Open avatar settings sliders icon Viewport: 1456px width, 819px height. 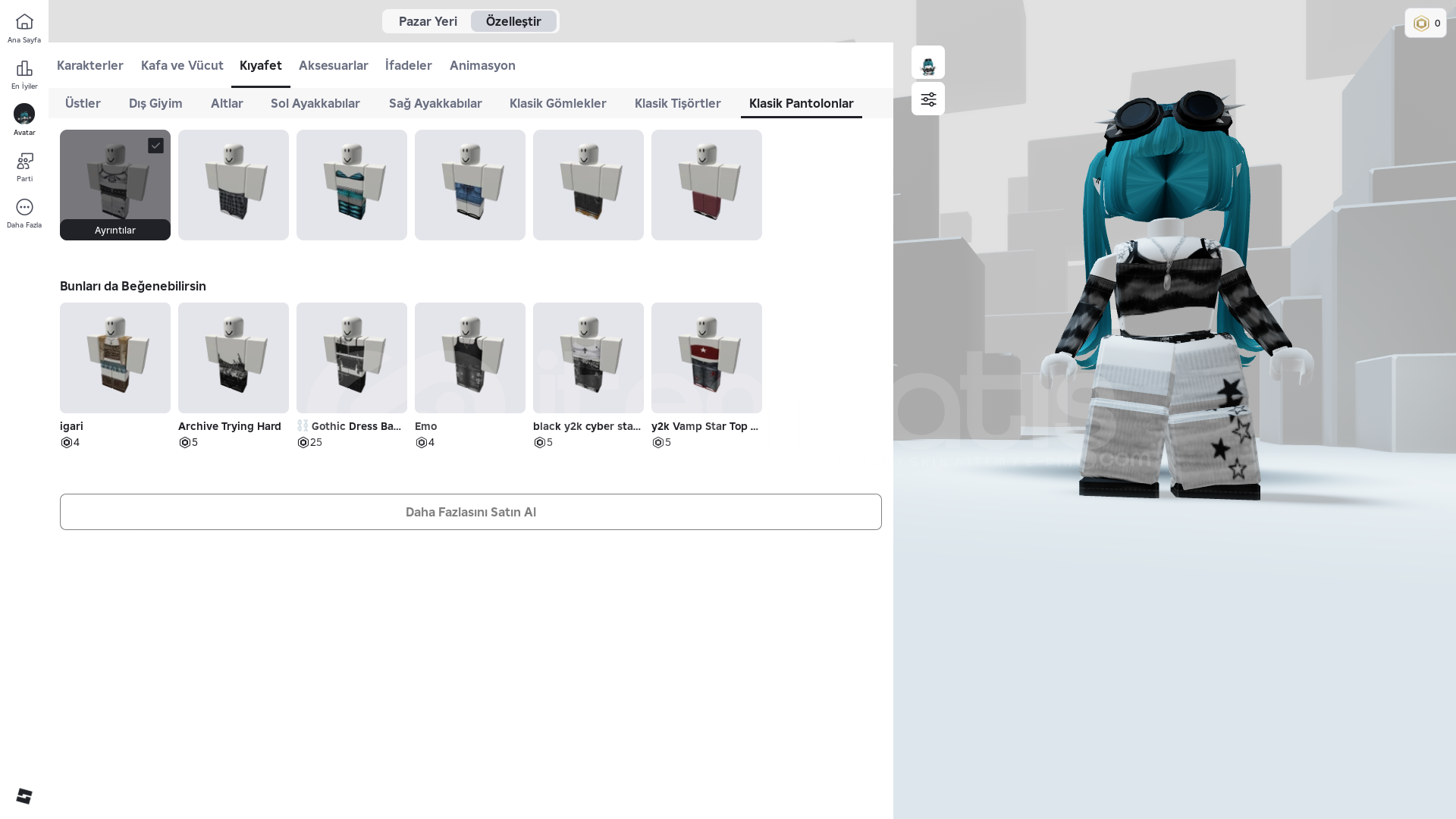click(927, 99)
